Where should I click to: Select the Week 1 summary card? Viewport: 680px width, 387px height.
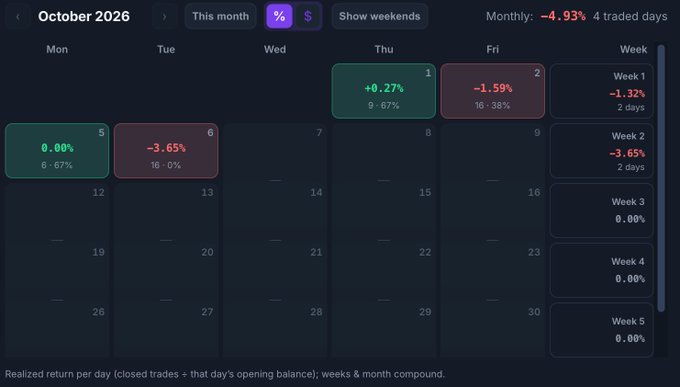click(602, 91)
